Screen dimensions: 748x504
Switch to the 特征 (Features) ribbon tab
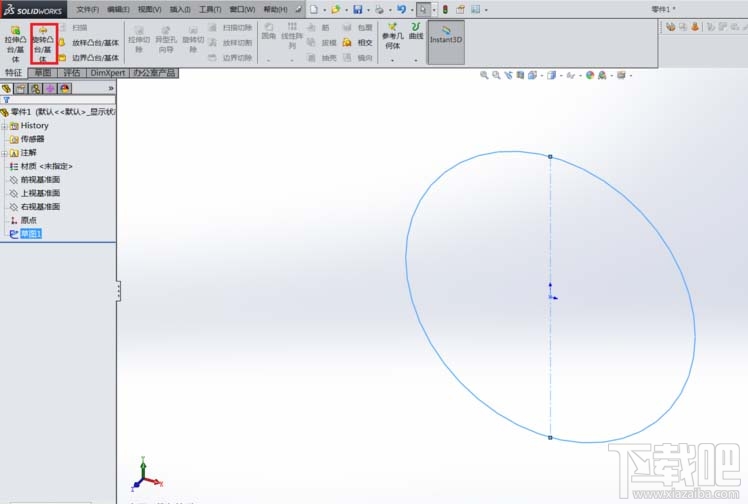point(13,72)
